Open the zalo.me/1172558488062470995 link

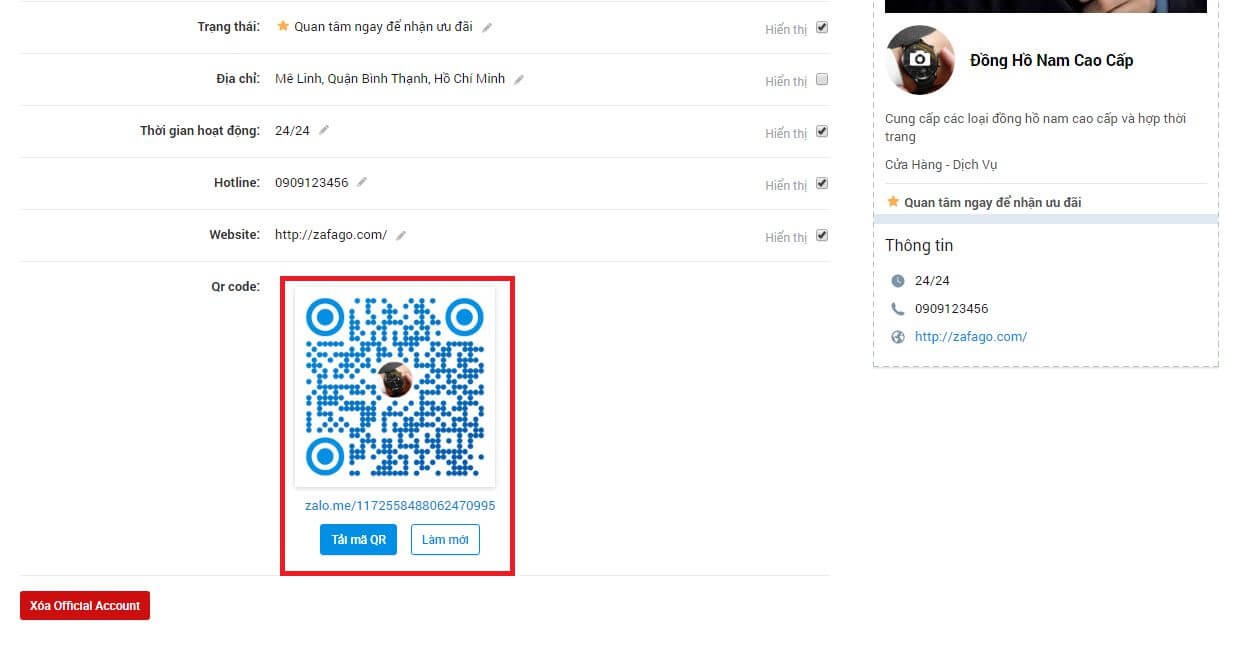coord(400,506)
